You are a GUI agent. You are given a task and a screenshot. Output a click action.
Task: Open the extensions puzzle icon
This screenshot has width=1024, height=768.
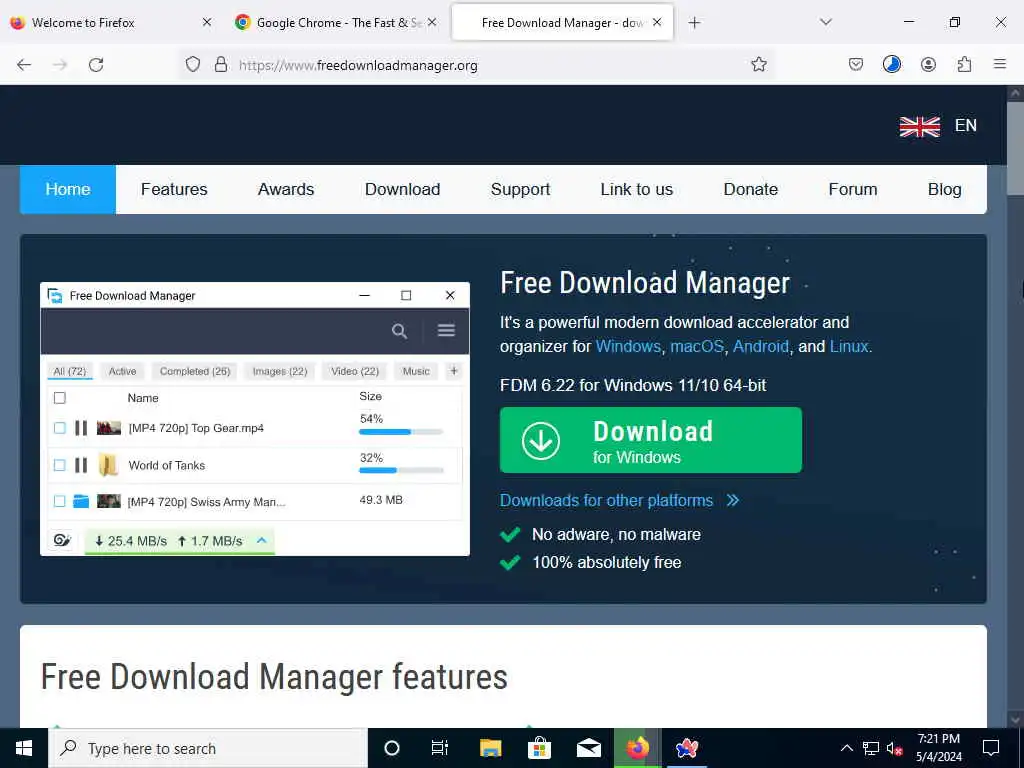point(964,64)
